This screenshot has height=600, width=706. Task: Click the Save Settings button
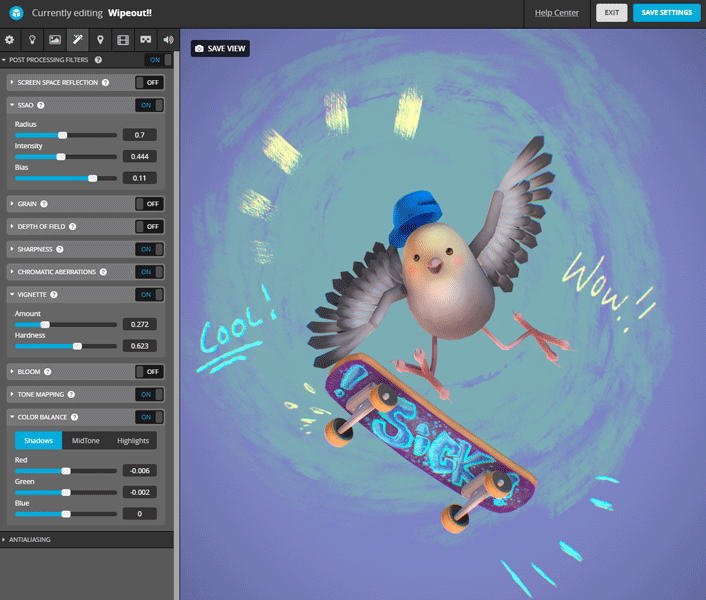[x=666, y=13]
